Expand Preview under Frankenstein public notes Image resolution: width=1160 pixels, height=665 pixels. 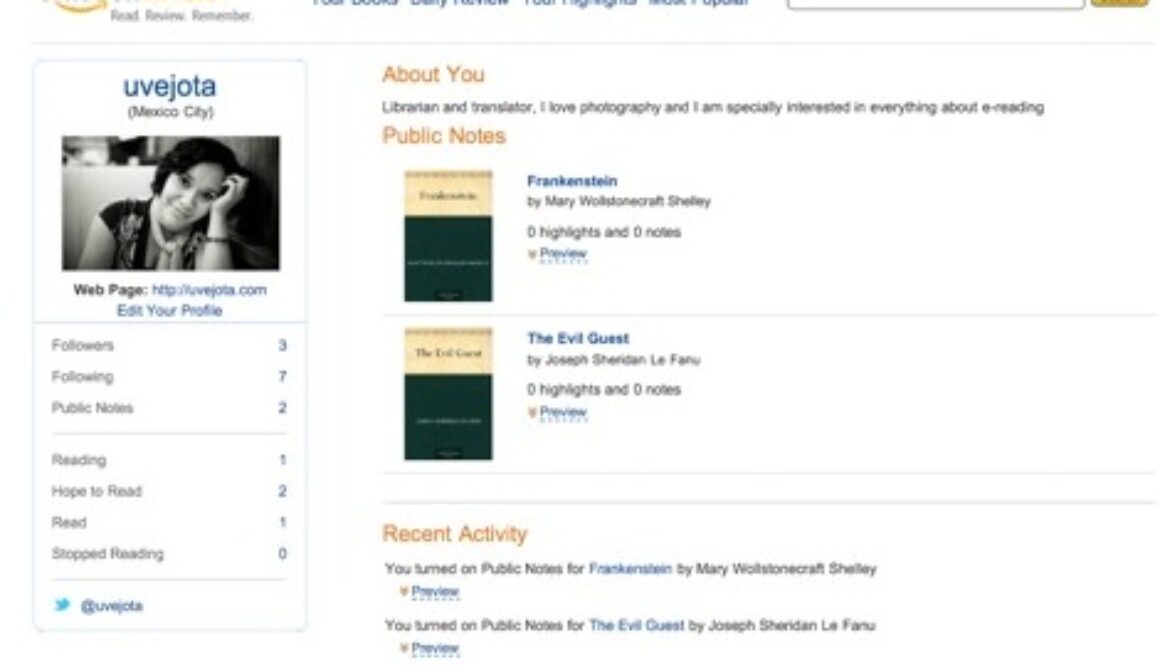pos(563,254)
